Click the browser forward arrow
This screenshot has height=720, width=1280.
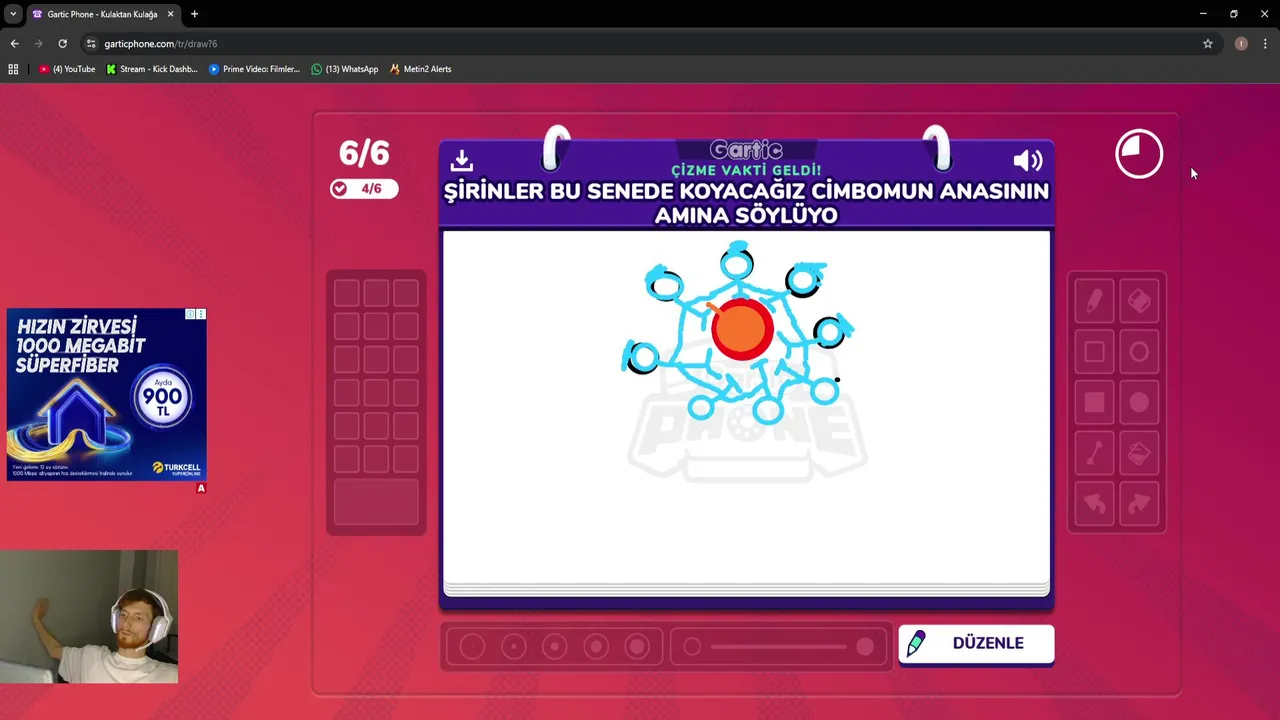coord(38,44)
